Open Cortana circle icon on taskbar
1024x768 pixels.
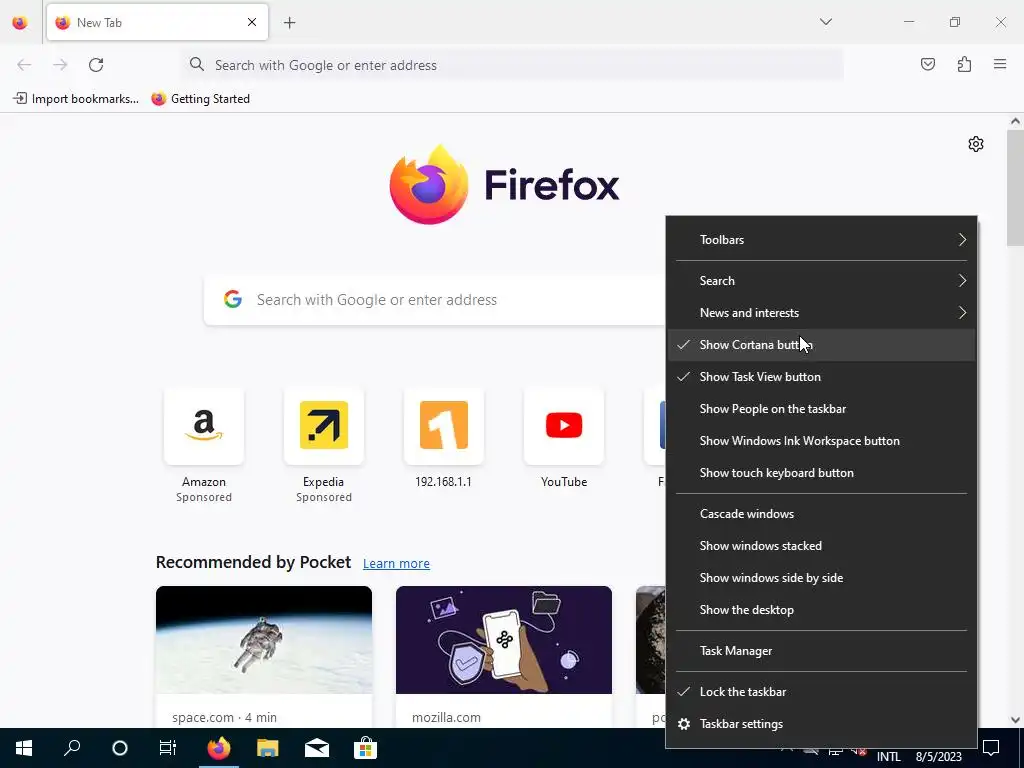point(120,748)
